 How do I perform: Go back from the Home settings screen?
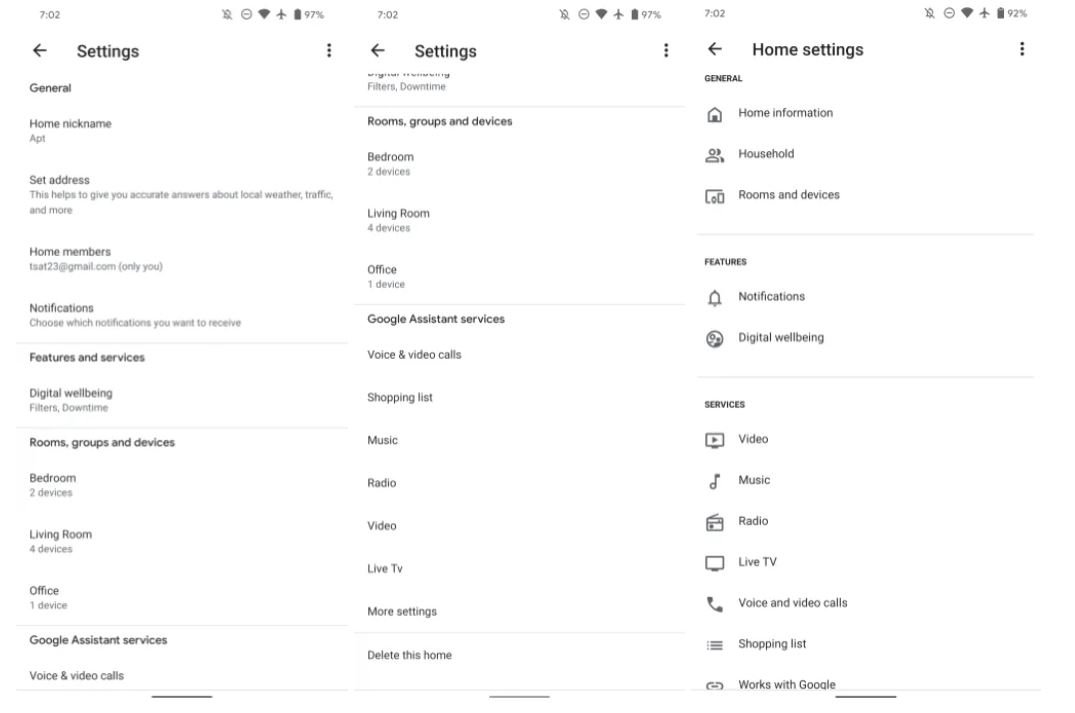pyautogui.click(x=714, y=49)
